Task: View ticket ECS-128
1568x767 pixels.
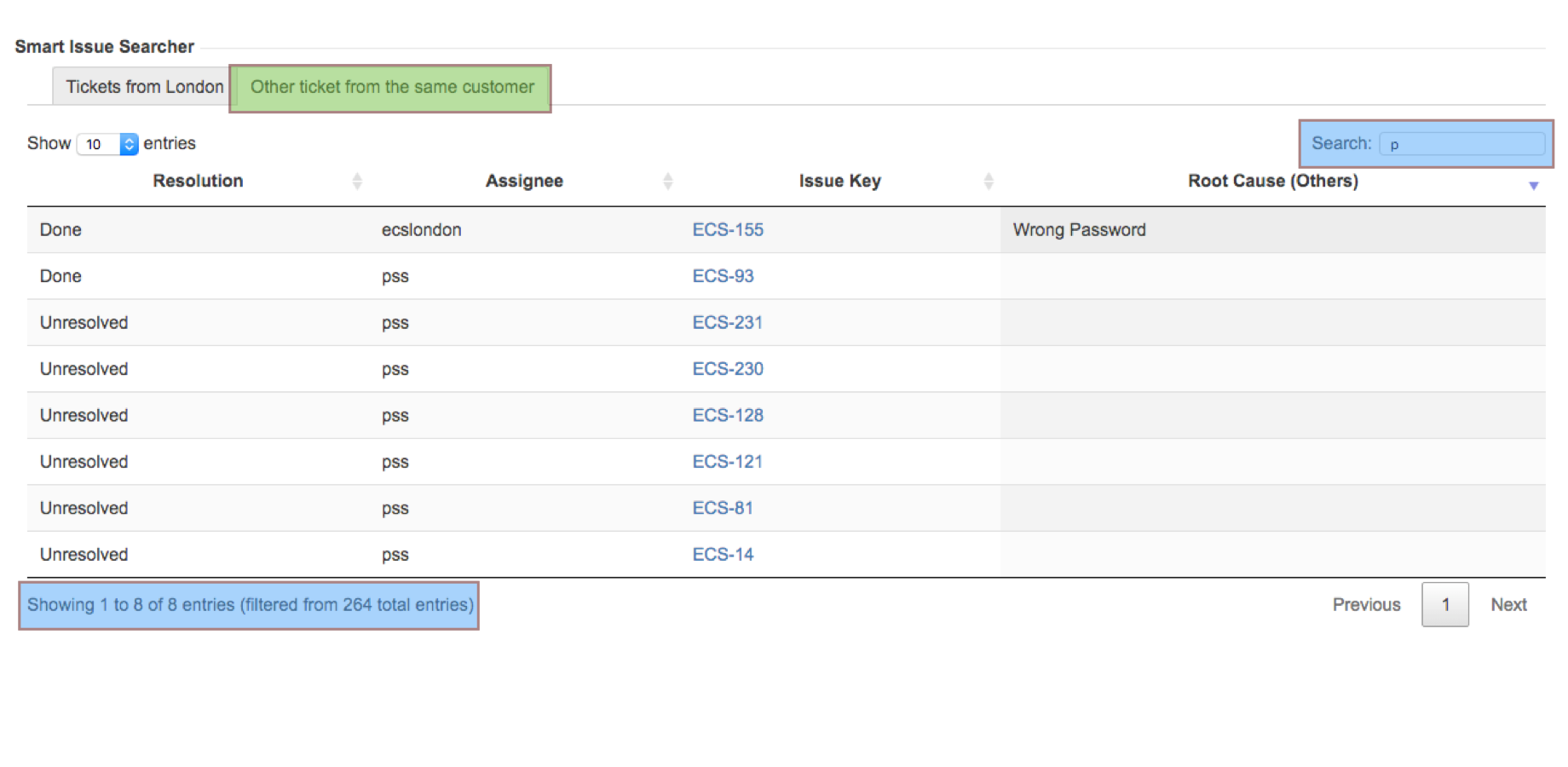Action: 727,416
